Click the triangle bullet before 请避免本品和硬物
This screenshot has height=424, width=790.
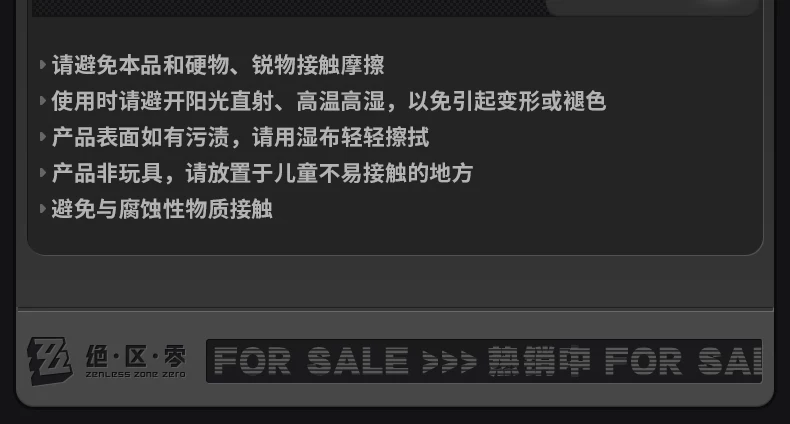coord(43,65)
